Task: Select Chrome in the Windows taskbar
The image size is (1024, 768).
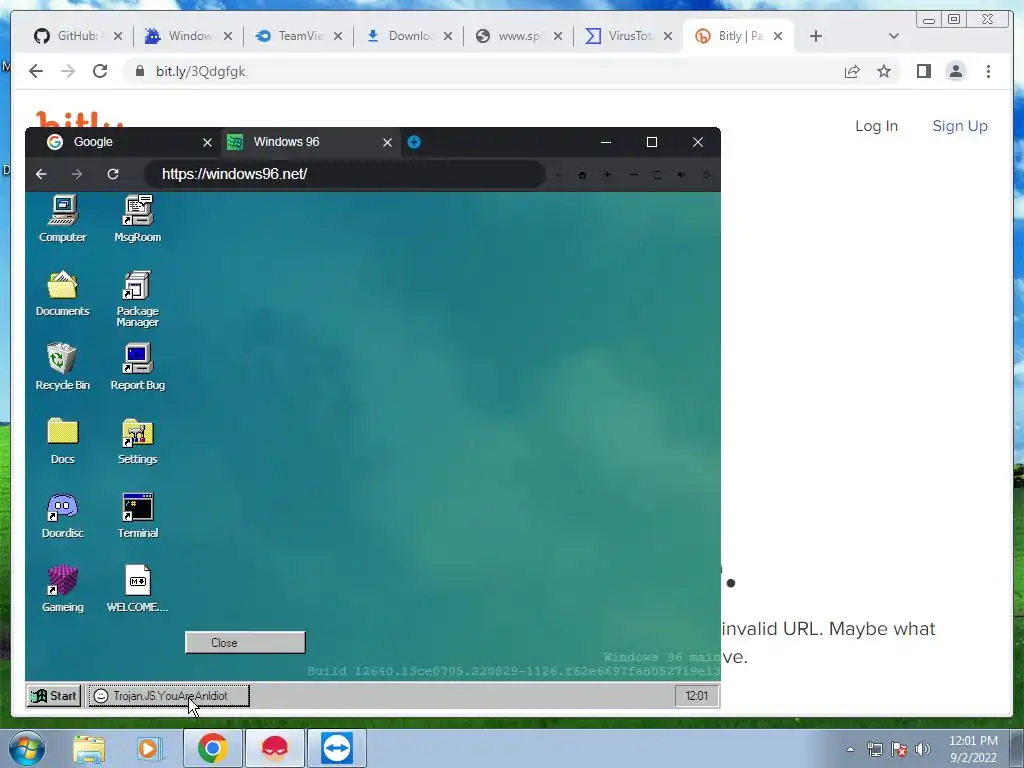Action: pyautogui.click(x=212, y=748)
